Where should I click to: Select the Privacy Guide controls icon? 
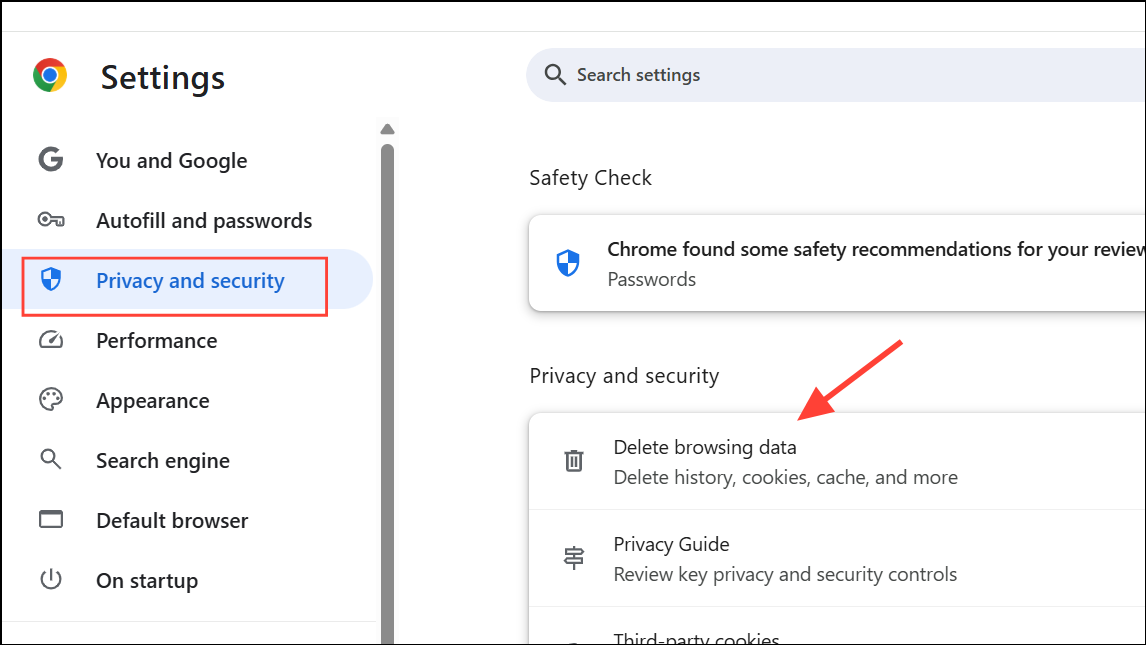573,557
